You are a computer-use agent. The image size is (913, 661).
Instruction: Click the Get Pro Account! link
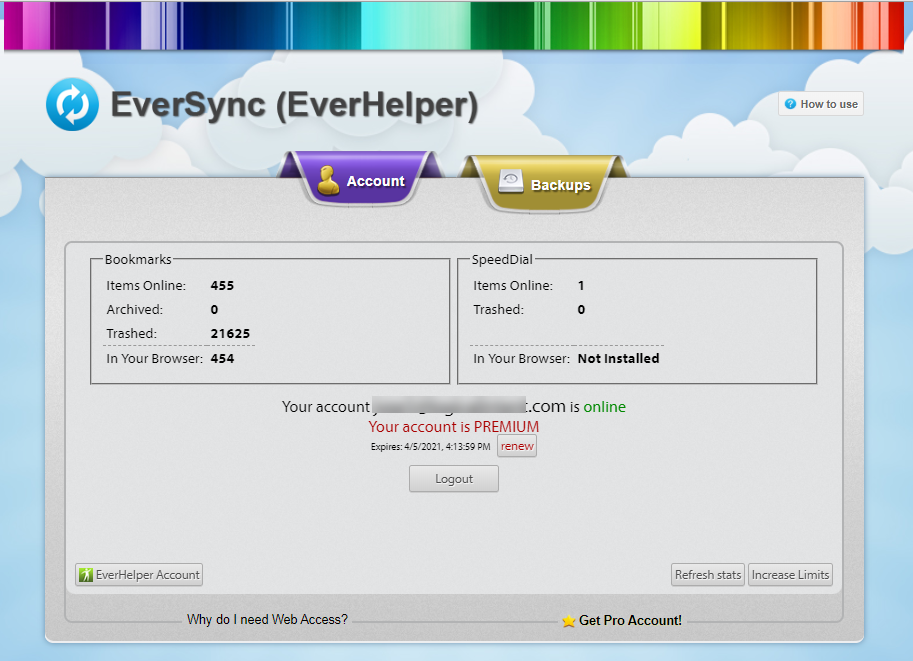(630, 621)
